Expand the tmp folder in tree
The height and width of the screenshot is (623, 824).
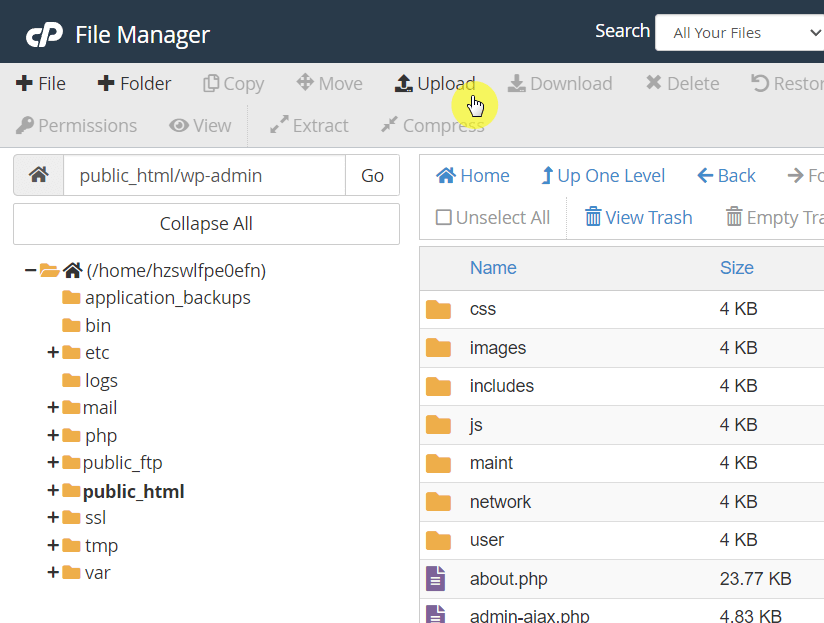click(53, 545)
